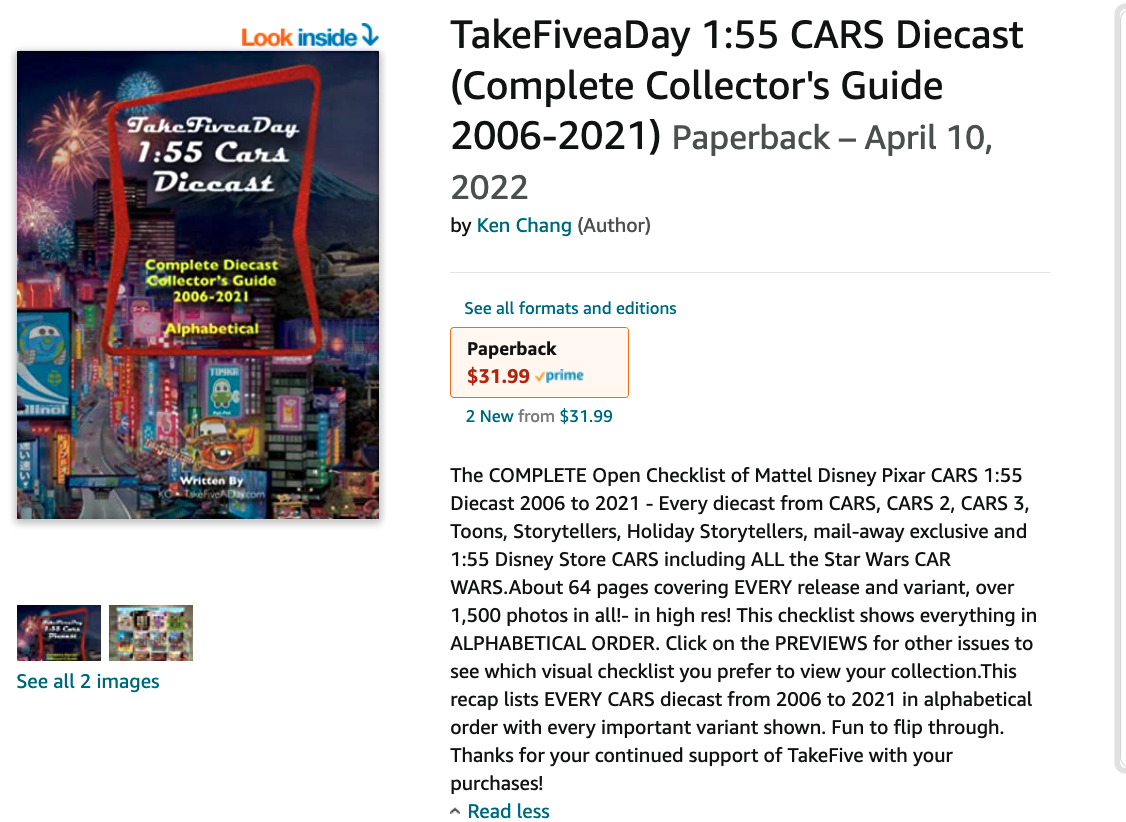This screenshot has height=822, width=1126.
Task: Open See all formats and editions
Action: tap(570, 308)
